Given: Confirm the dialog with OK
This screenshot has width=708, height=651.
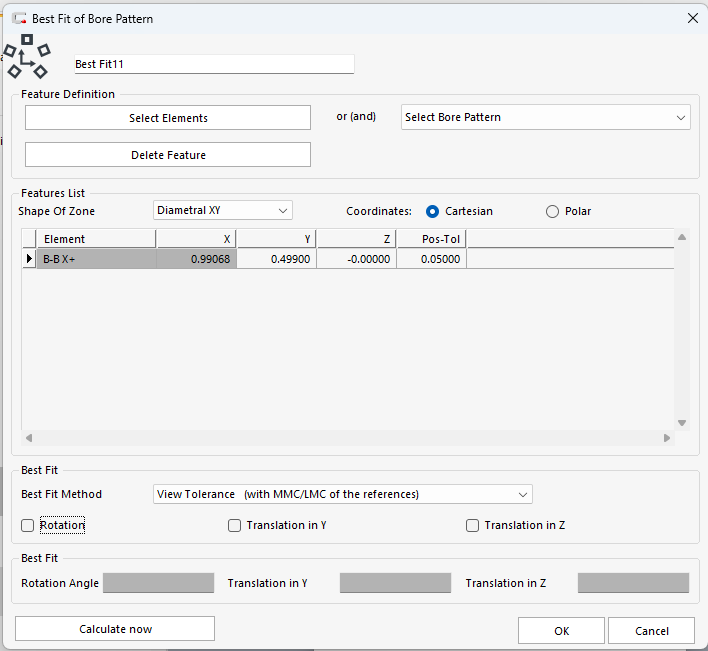Looking at the screenshot, I should [x=561, y=631].
